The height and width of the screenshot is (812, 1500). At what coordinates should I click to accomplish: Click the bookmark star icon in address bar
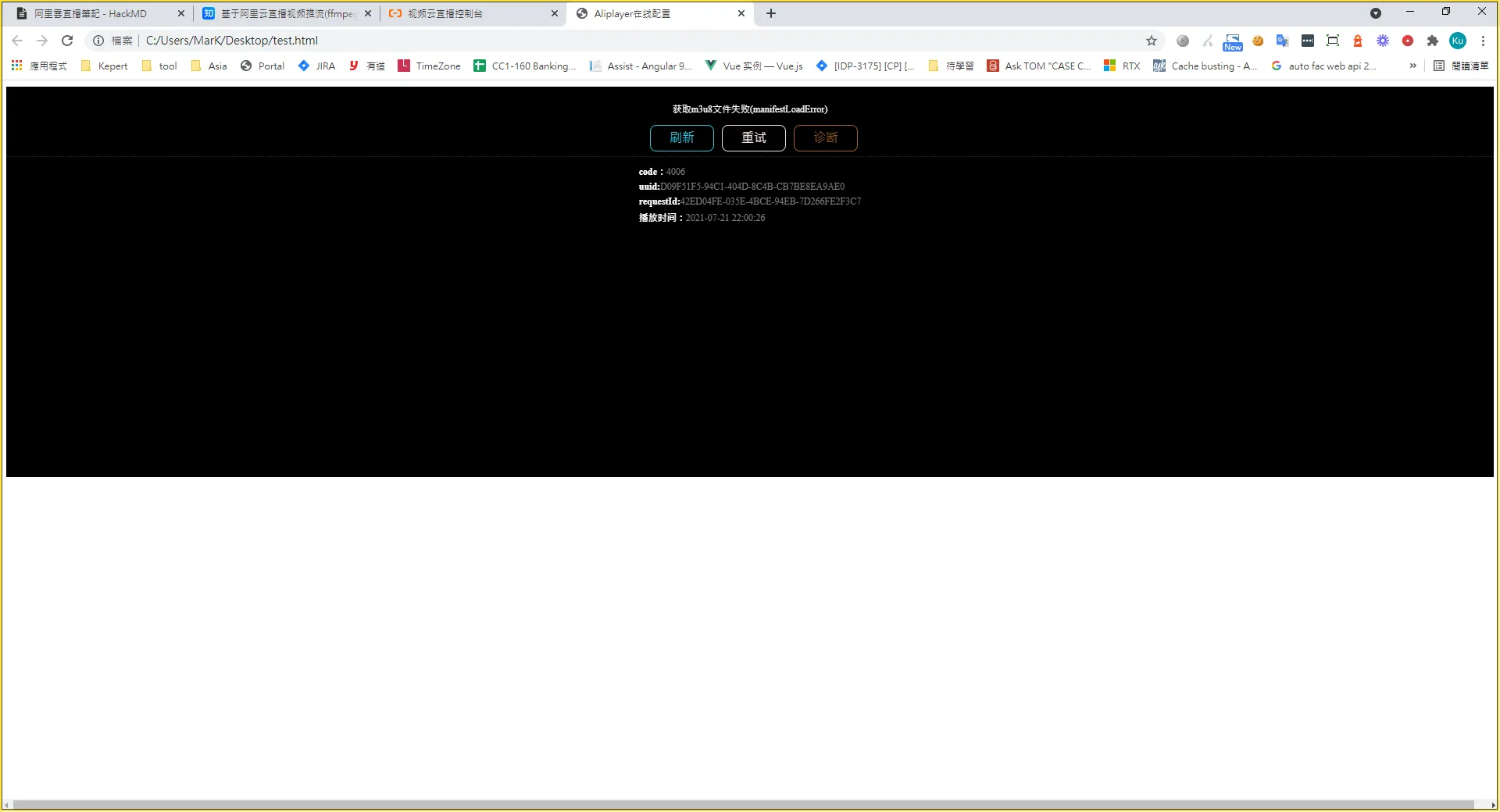click(x=1151, y=41)
